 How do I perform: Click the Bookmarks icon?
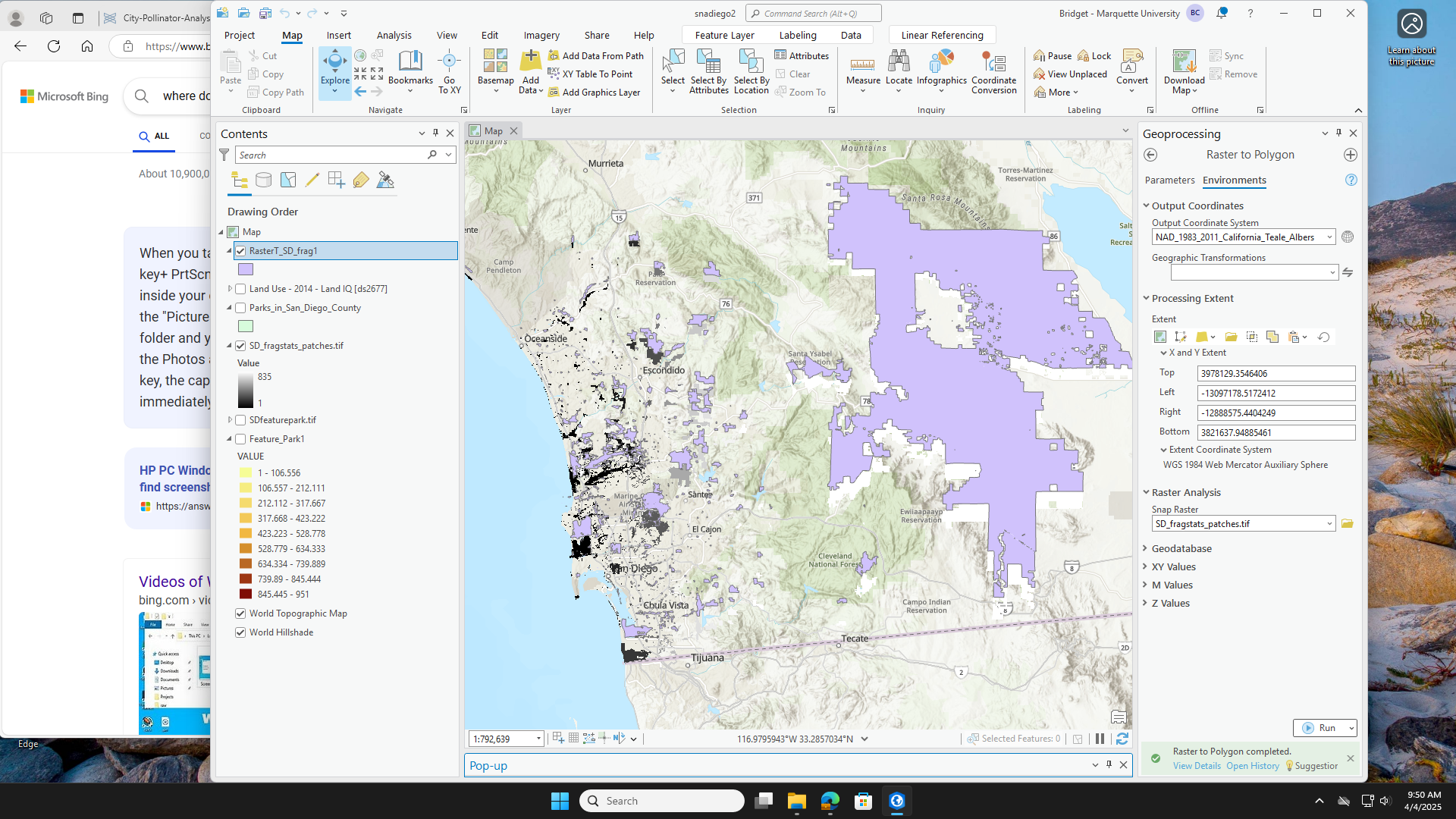410,64
